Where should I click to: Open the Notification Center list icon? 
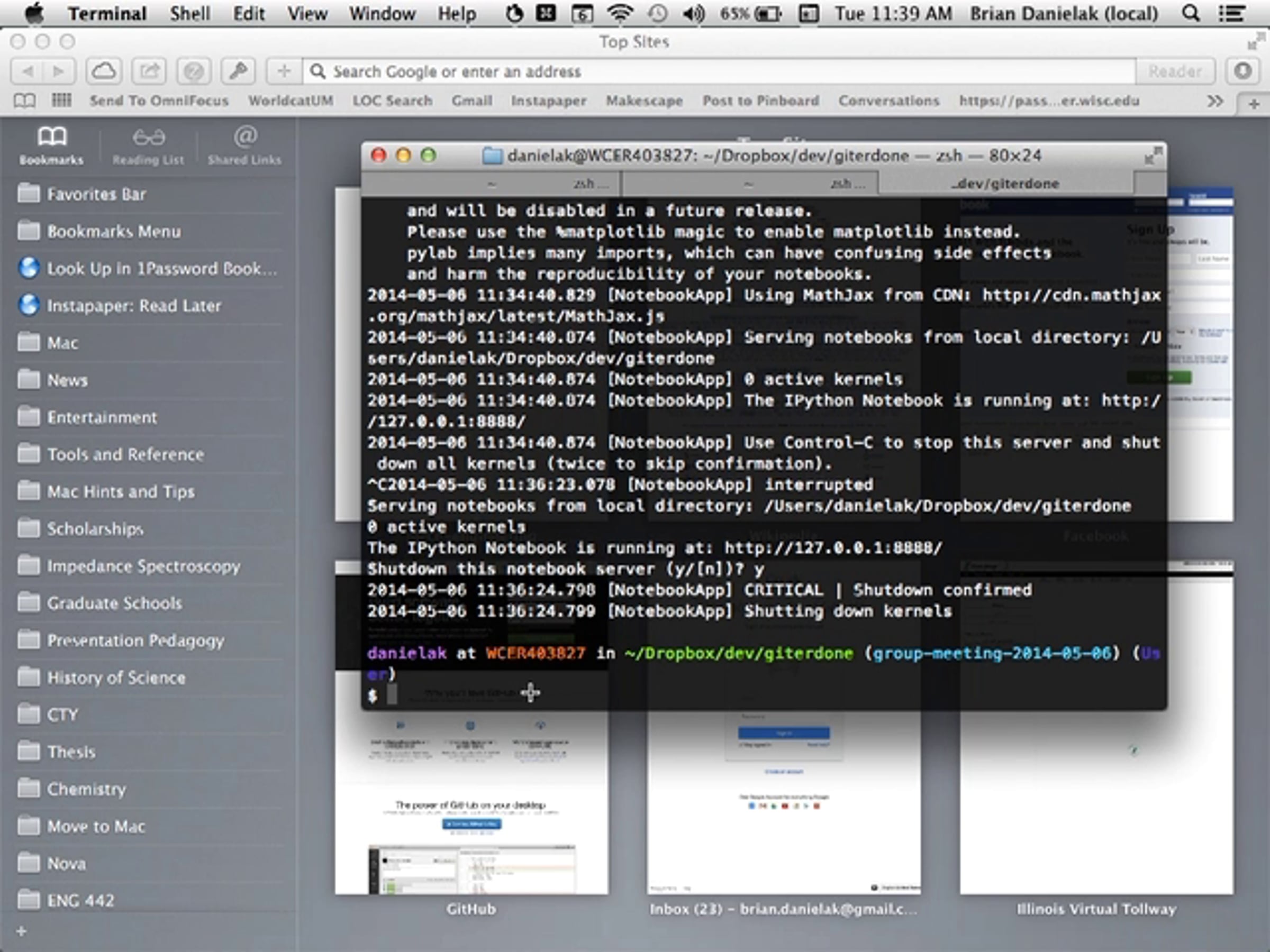click(x=1231, y=13)
